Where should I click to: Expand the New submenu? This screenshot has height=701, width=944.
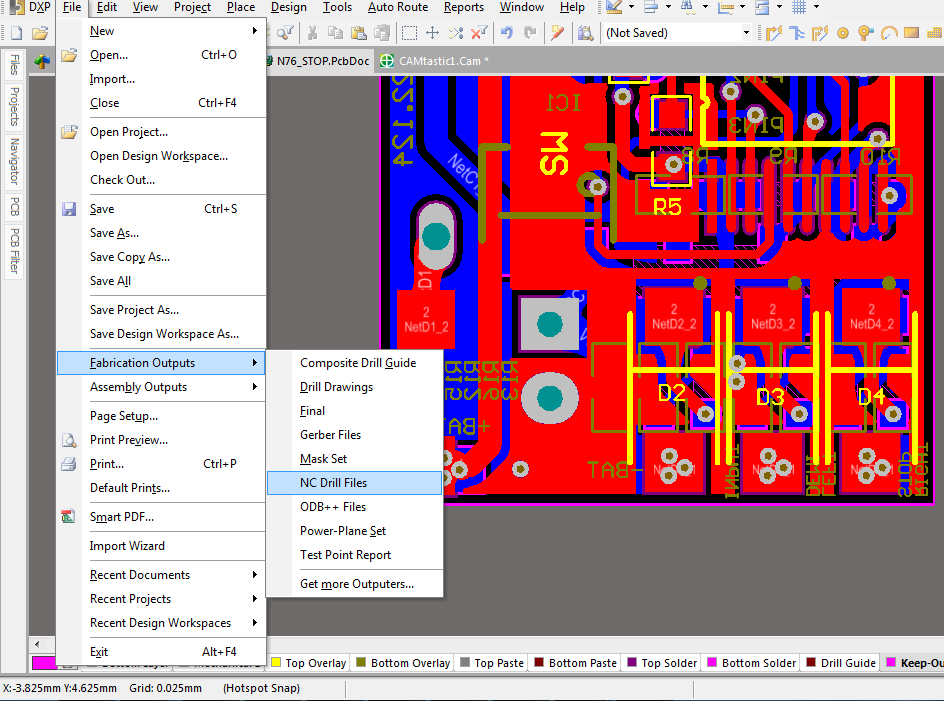tap(161, 31)
